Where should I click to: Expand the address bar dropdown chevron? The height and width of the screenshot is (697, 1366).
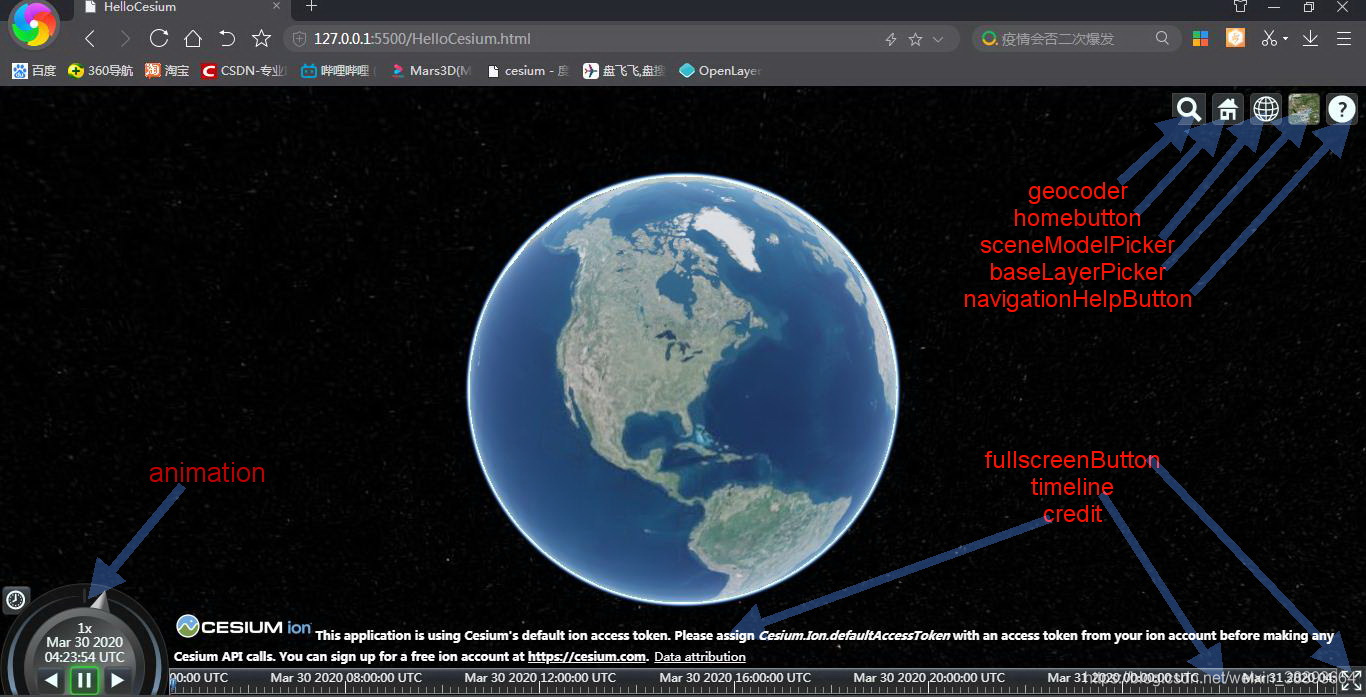[x=938, y=39]
